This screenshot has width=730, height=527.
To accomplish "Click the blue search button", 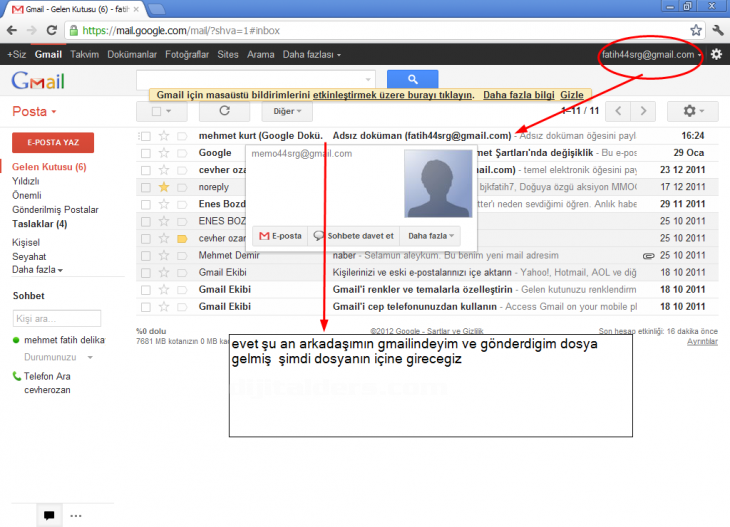I will coord(412,79).
